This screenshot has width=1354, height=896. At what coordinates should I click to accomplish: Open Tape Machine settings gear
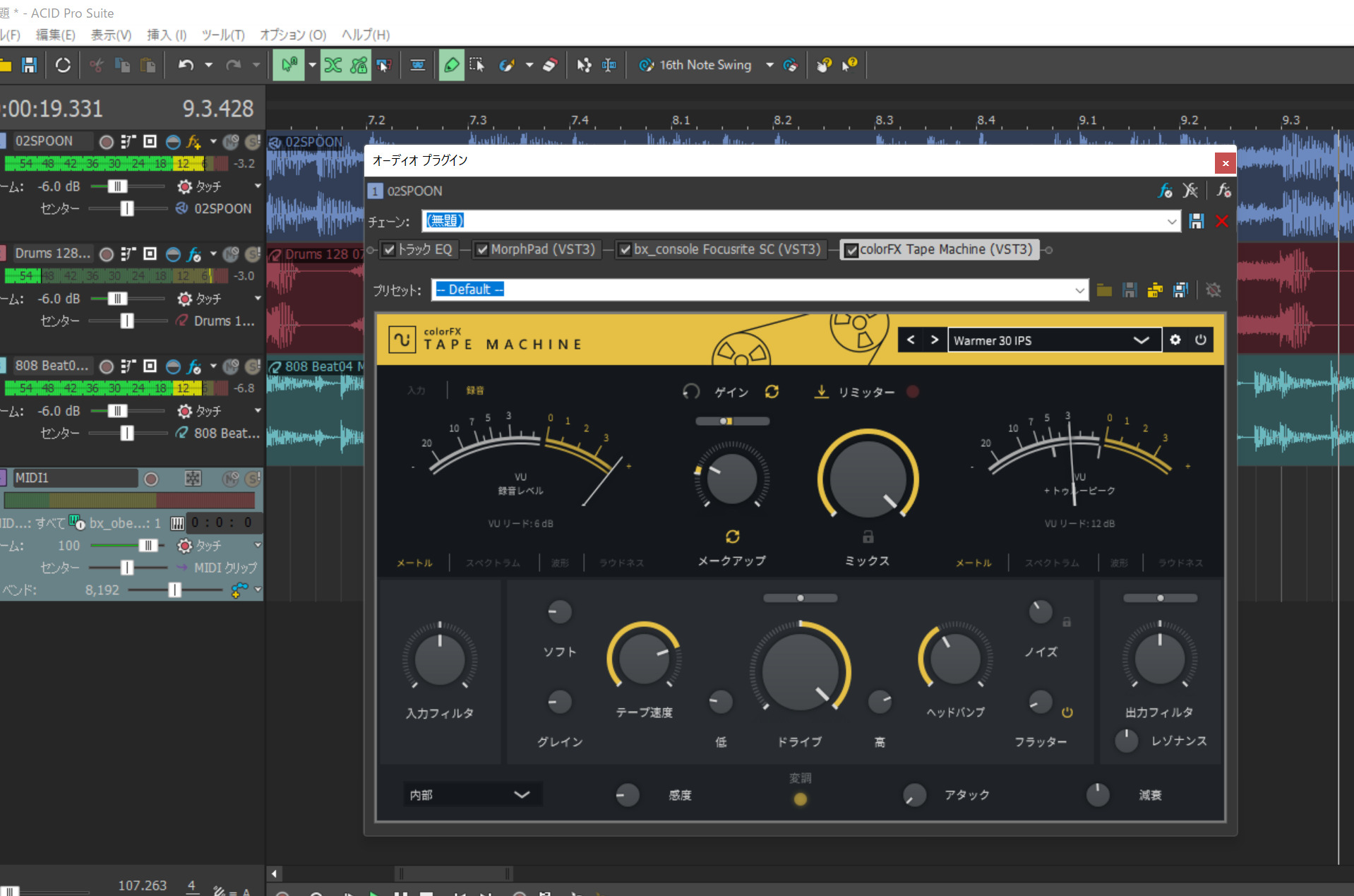coord(1175,340)
